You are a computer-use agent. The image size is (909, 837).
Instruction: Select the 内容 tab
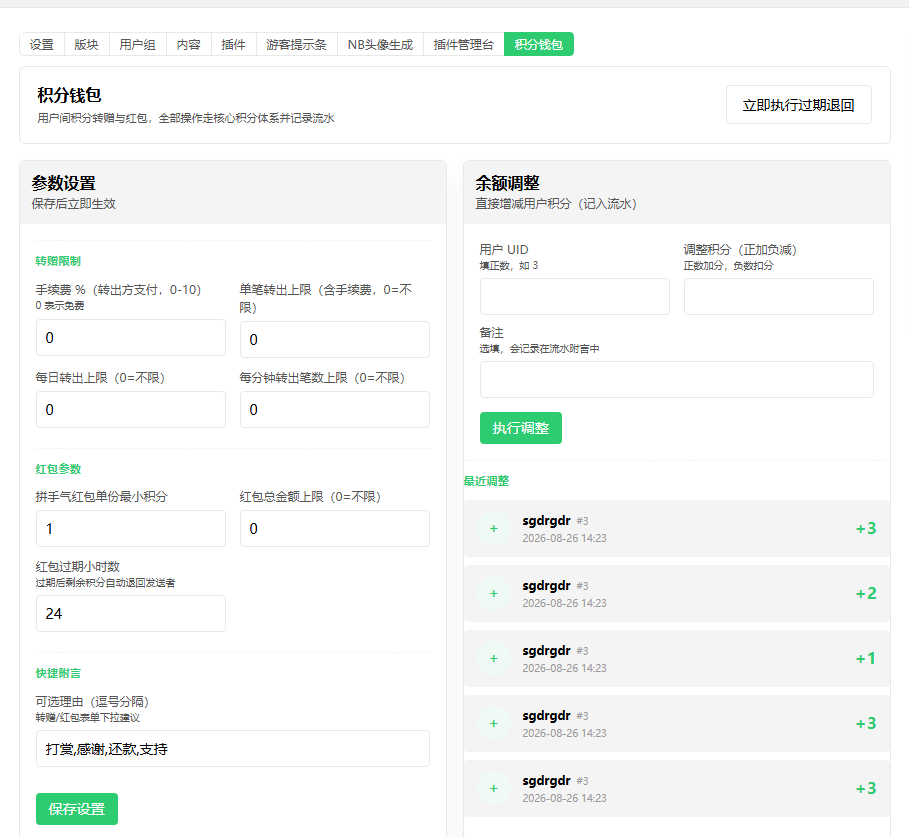pyautogui.click(x=188, y=45)
